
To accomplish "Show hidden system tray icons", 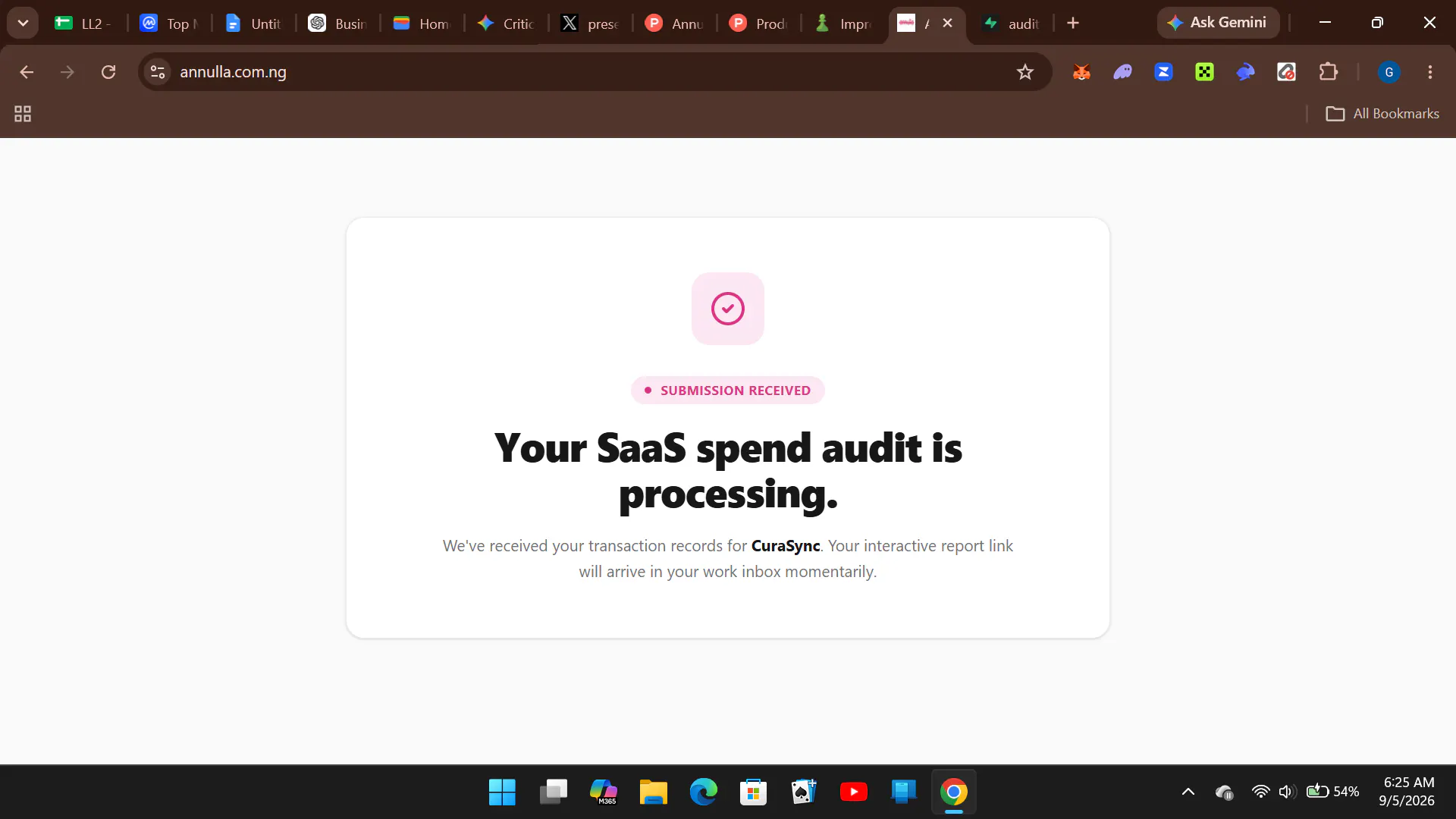I will (1188, 792).
